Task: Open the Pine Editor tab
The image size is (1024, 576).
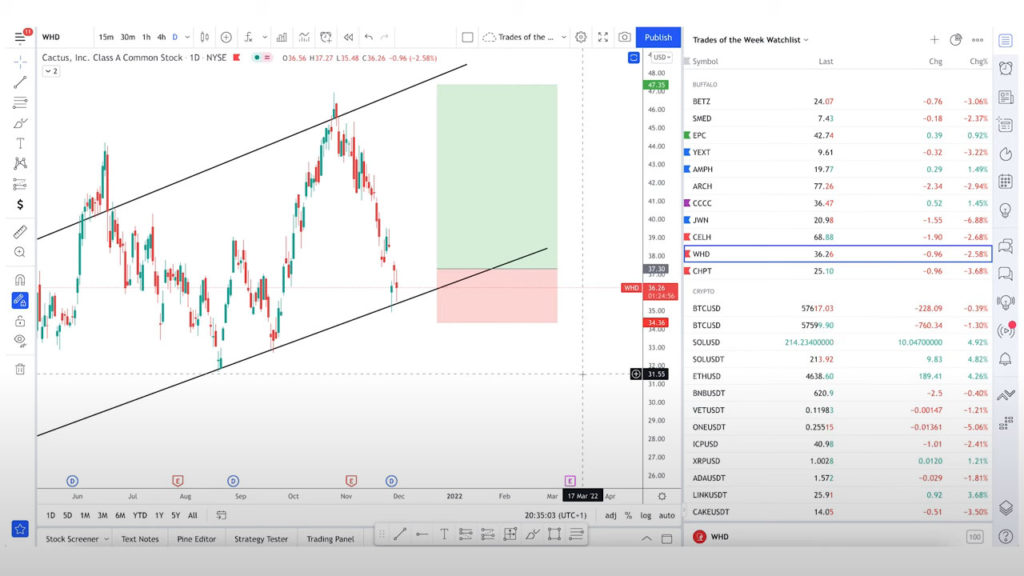Action: pyautogui.click(x=196, y=539)
